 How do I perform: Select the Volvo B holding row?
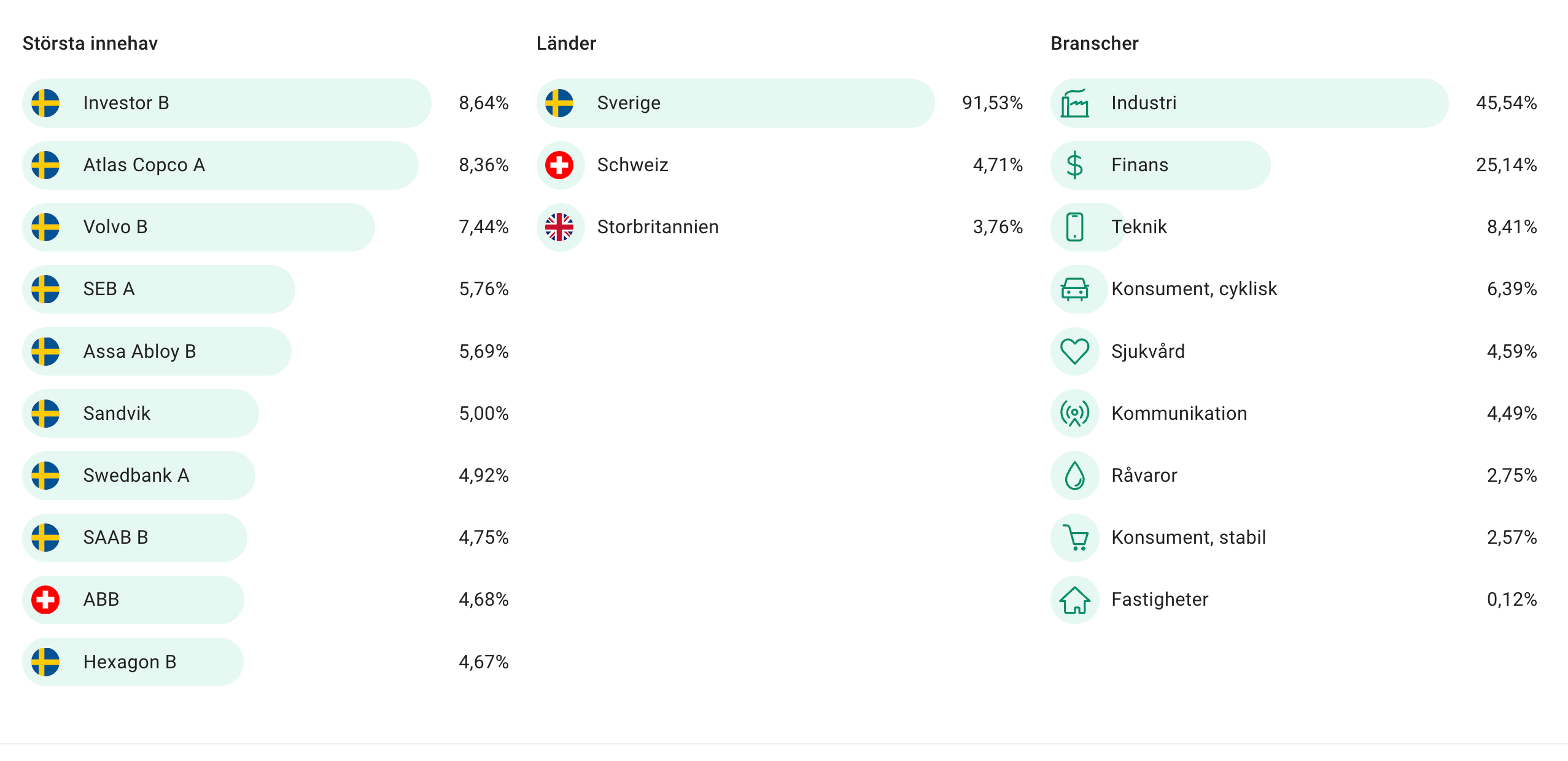[115, 227]
